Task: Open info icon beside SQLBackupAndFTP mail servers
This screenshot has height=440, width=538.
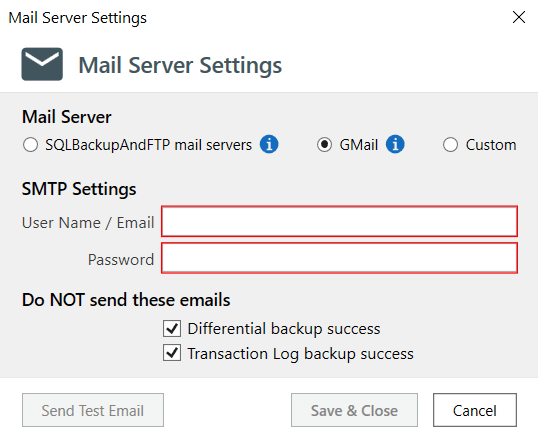Action: tap(269, 144)
